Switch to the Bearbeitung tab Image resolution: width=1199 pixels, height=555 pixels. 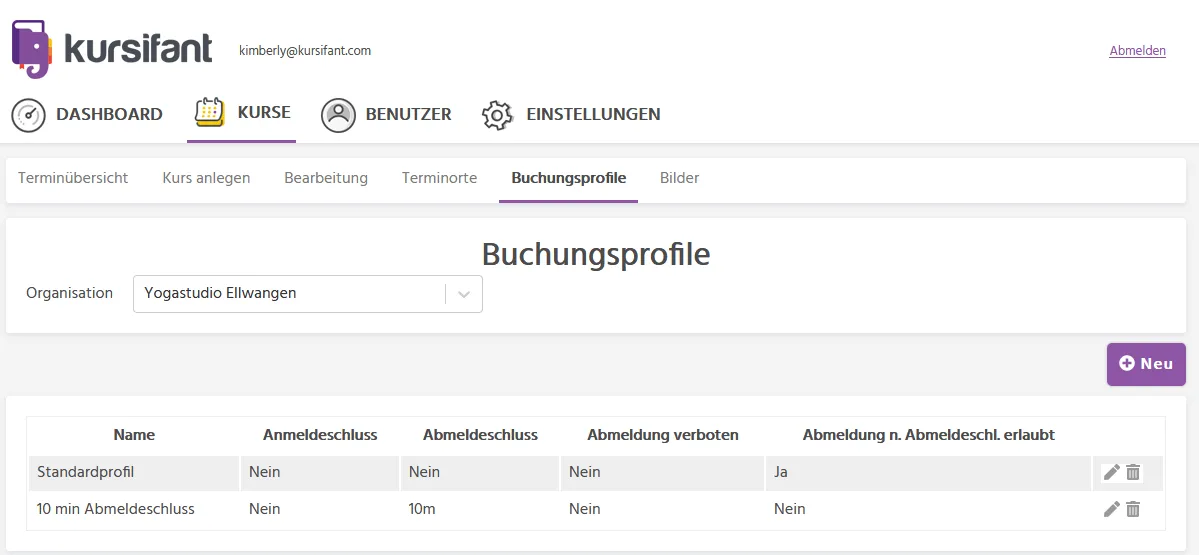click(x=326, y=178)
